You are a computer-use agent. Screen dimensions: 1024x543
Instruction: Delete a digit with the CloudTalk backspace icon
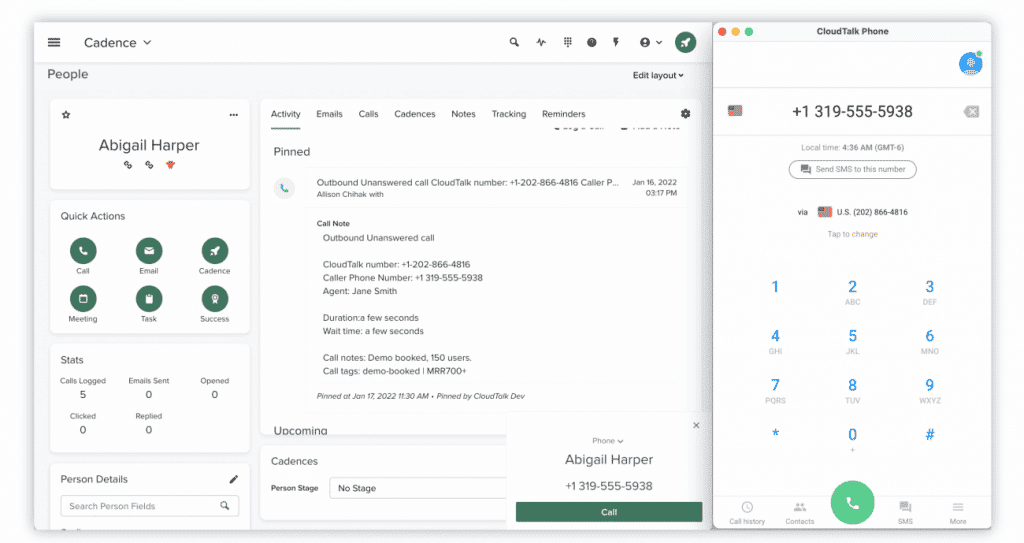[971, 112]
